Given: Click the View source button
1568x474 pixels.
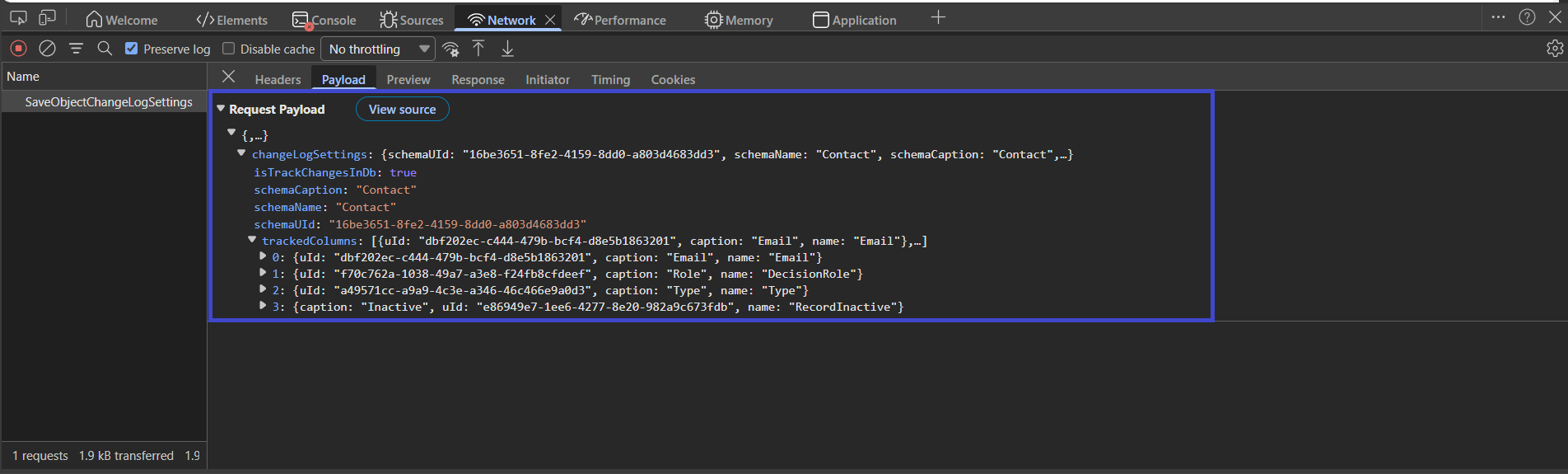Looking at the screenshot, I should point(402,110).
